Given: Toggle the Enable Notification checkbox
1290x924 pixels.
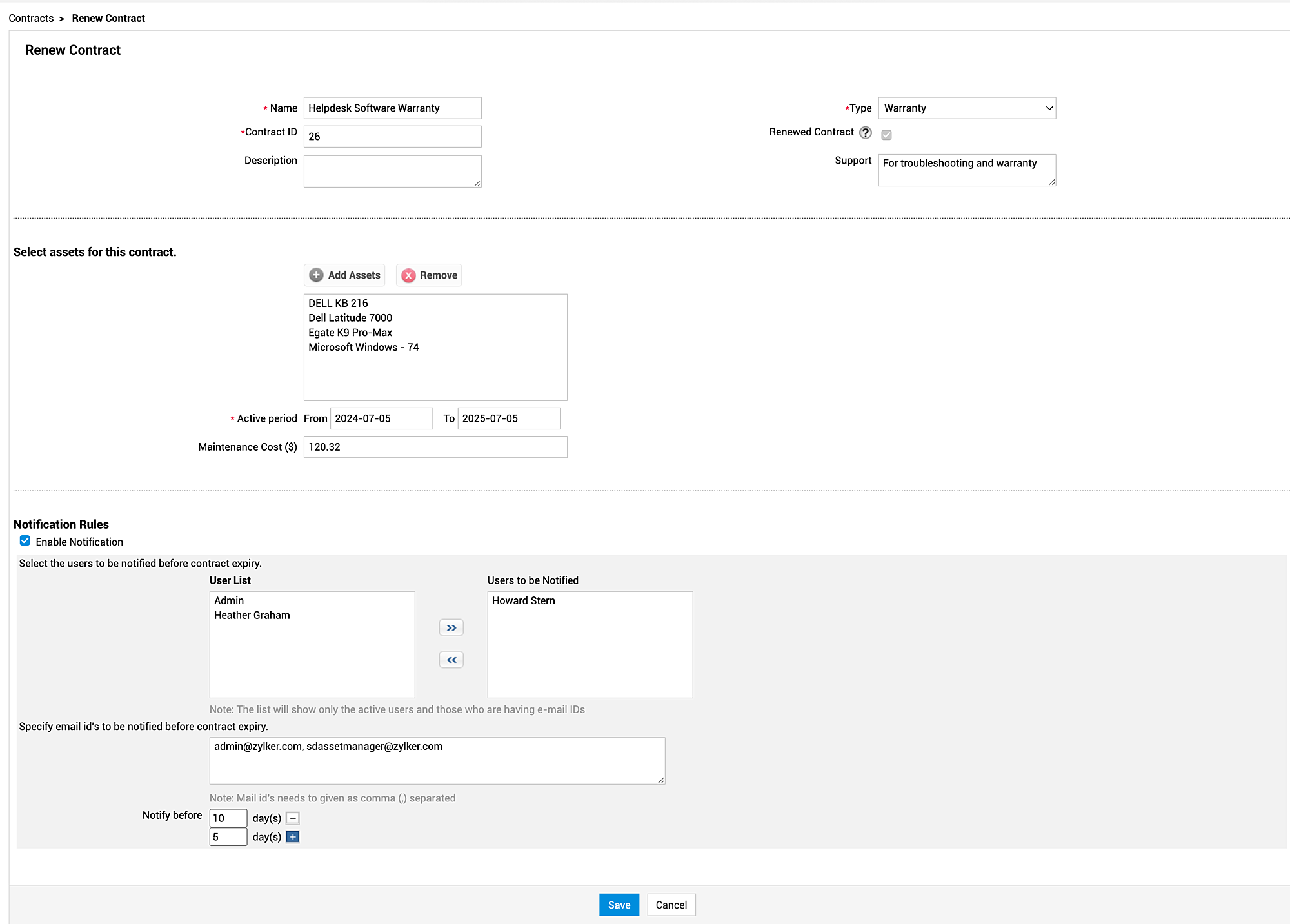Looking at the screenshot, I should coord(25,541).
